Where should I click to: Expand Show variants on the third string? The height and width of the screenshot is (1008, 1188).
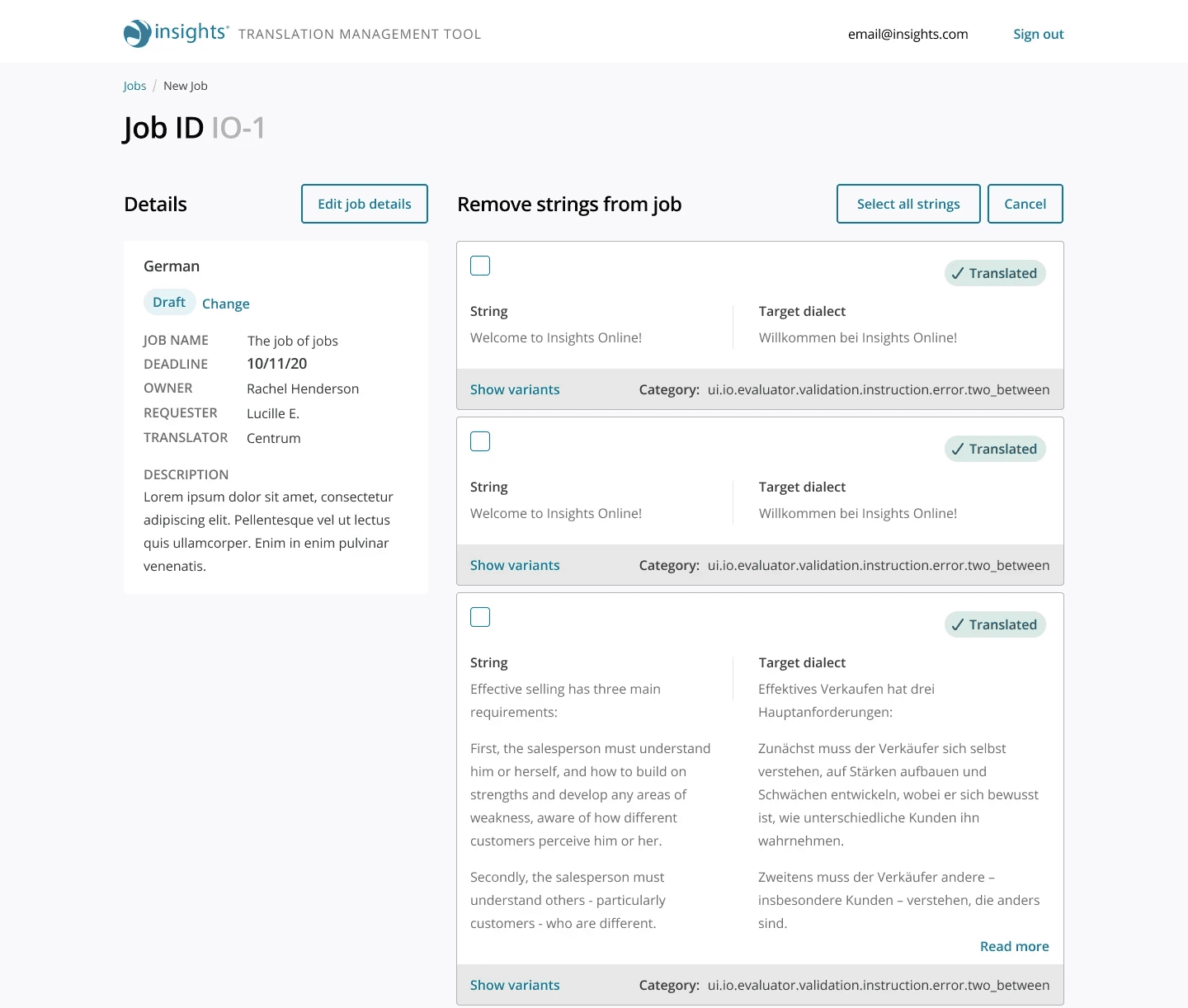515,985
